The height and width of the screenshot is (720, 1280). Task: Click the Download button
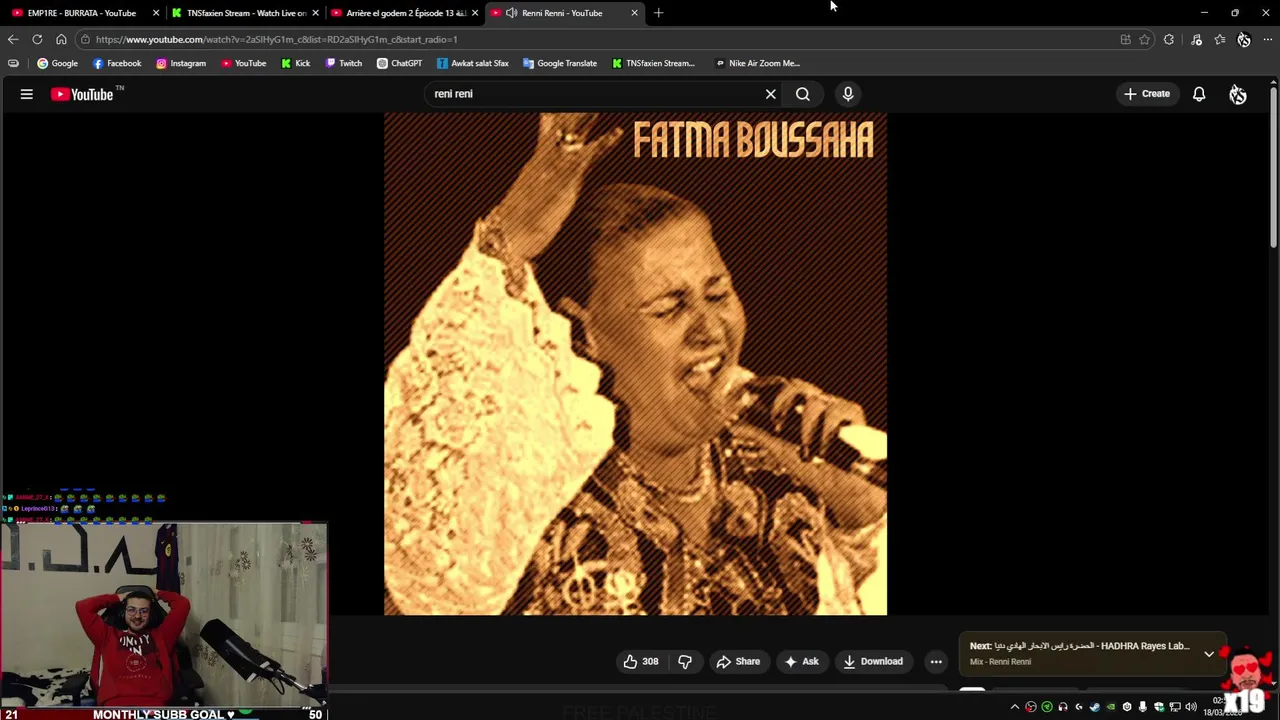(x=873, y=661)
